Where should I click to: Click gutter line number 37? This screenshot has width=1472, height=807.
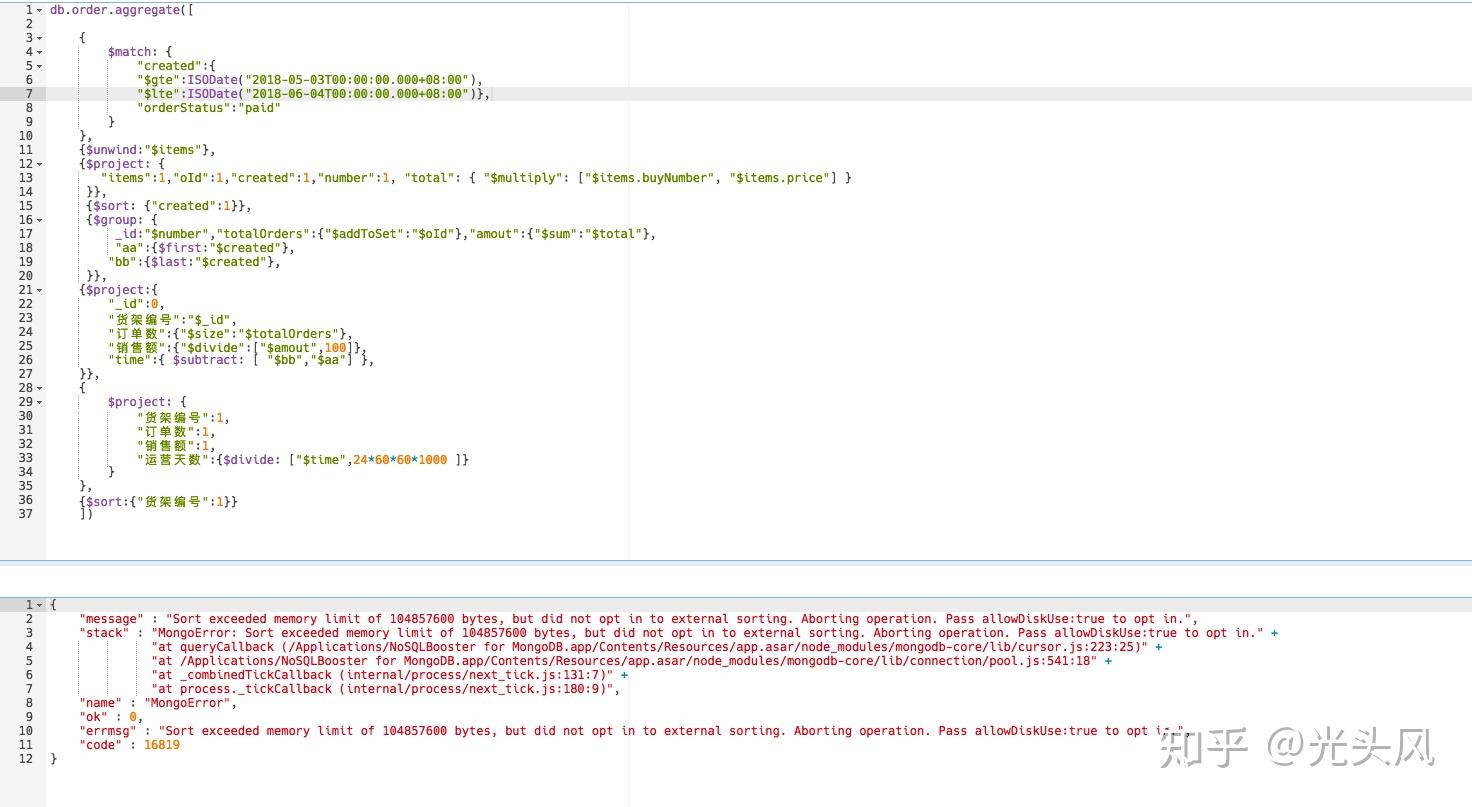click(25, 514)
